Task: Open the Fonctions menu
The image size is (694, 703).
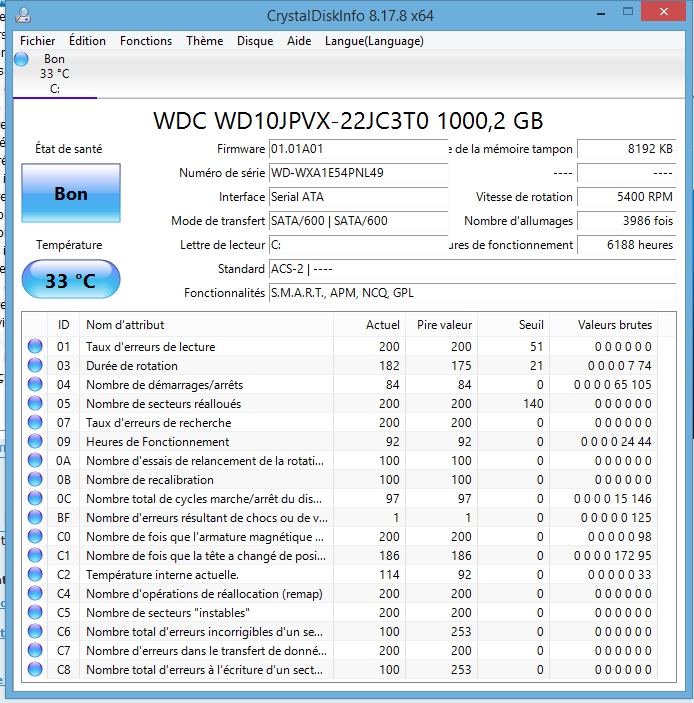Action: coord(146,41)
